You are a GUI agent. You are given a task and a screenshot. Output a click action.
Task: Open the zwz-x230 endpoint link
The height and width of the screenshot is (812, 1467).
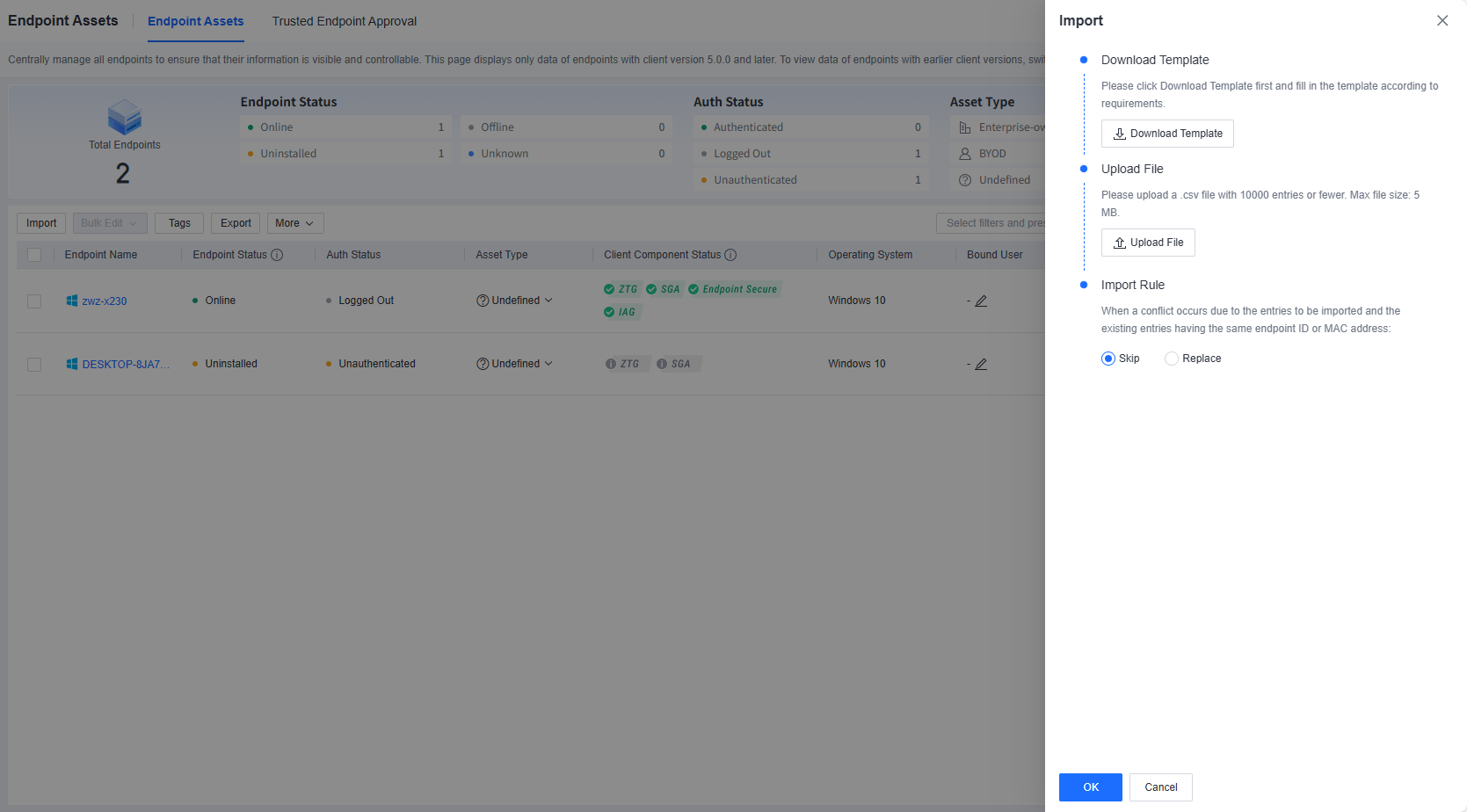pos(105,301)
